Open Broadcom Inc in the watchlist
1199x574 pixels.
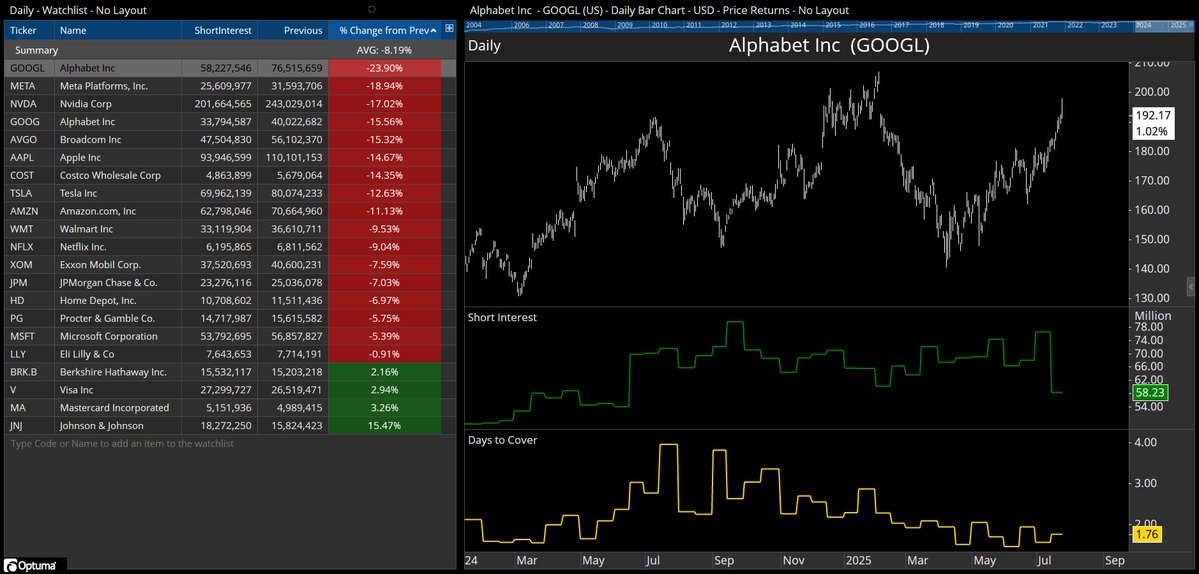click(x=90, y=139)
